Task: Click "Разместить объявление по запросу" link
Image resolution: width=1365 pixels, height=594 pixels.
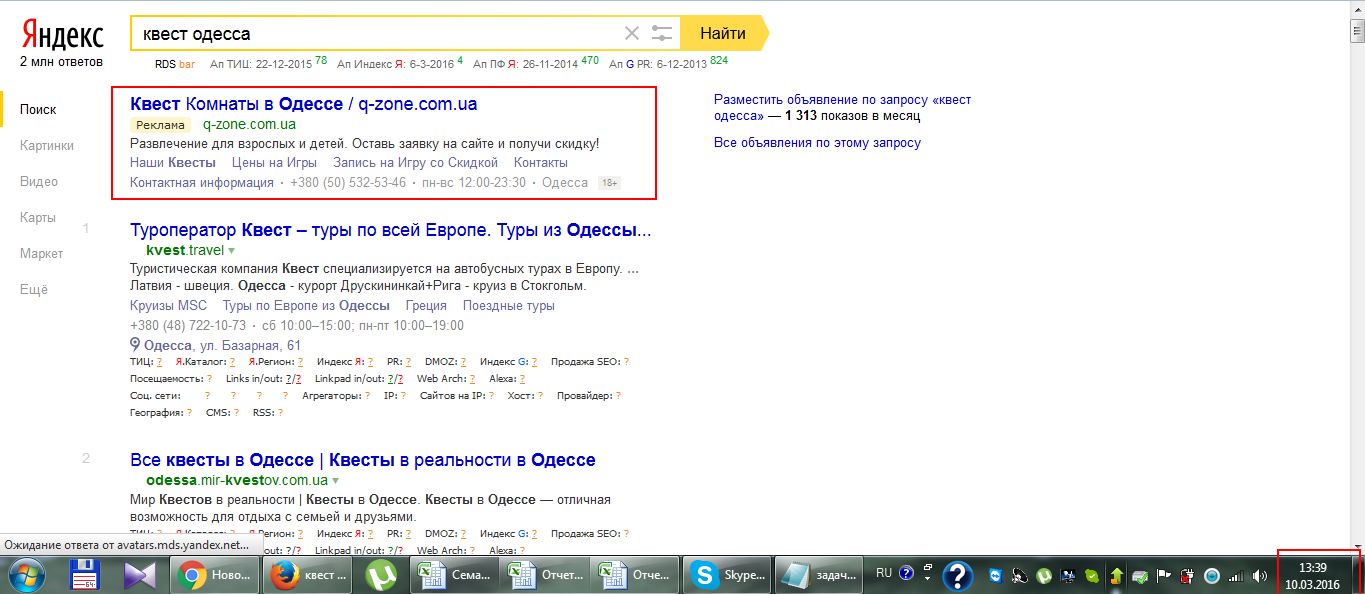Action: 842,107
